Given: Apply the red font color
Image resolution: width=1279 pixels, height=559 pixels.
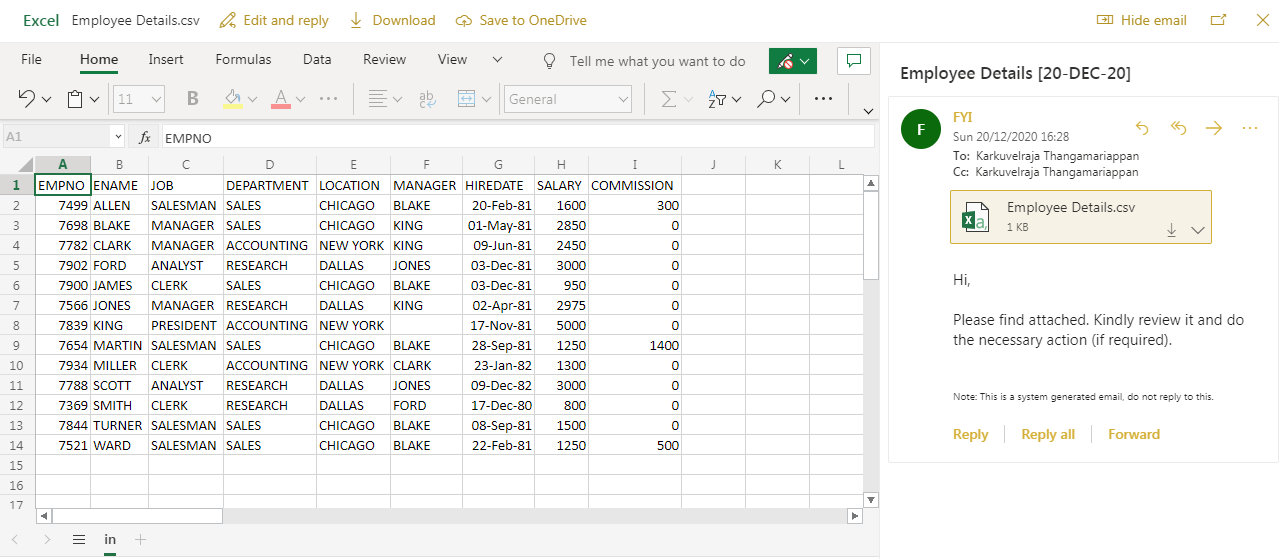Looking at the screenshot, I should coord(281,99).
